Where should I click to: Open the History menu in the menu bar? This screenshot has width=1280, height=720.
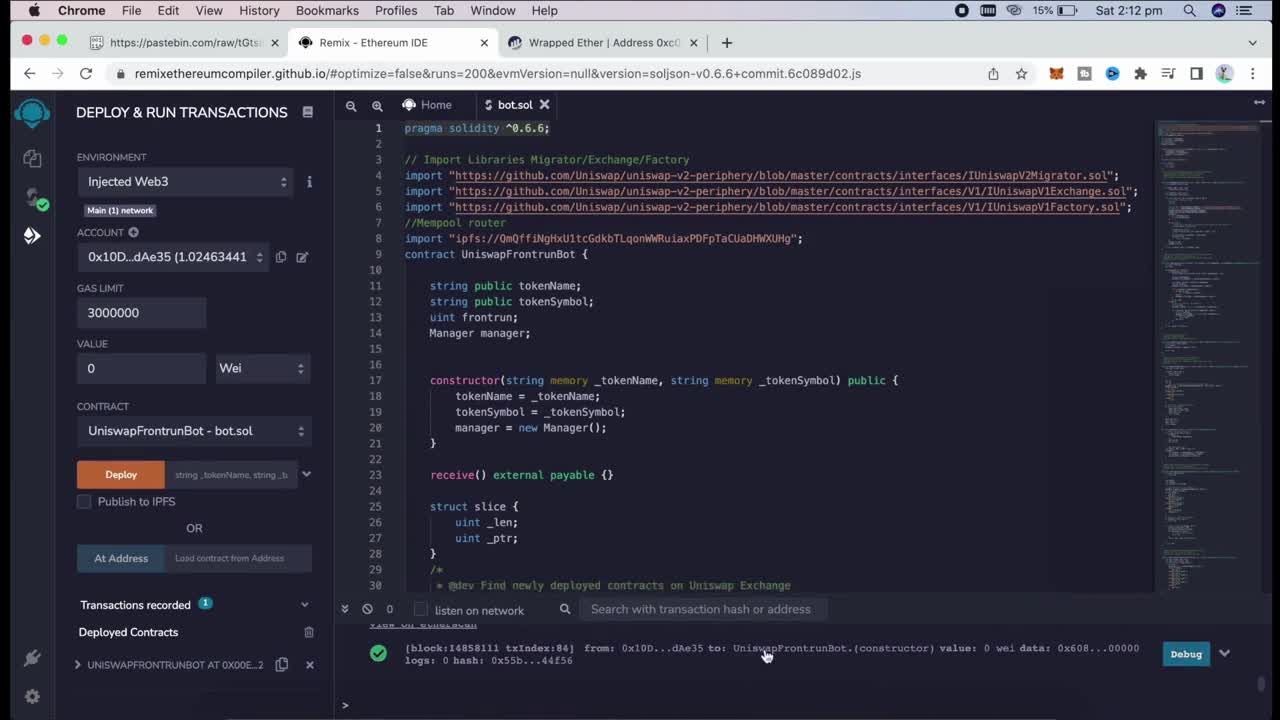point(259,10)
